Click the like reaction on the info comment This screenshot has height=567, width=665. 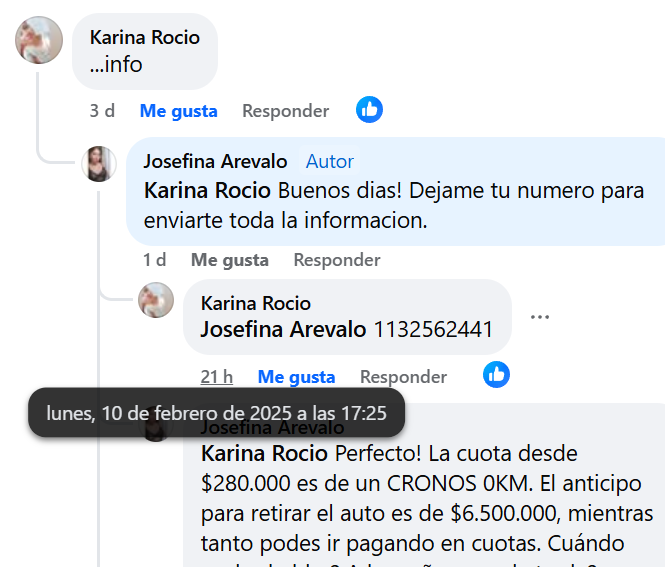369,110
